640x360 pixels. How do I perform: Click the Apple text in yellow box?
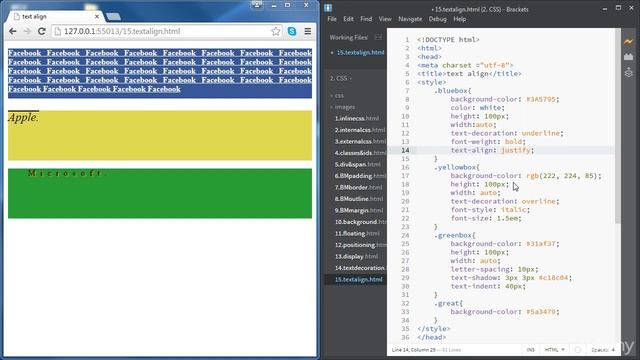coord(23,118)
